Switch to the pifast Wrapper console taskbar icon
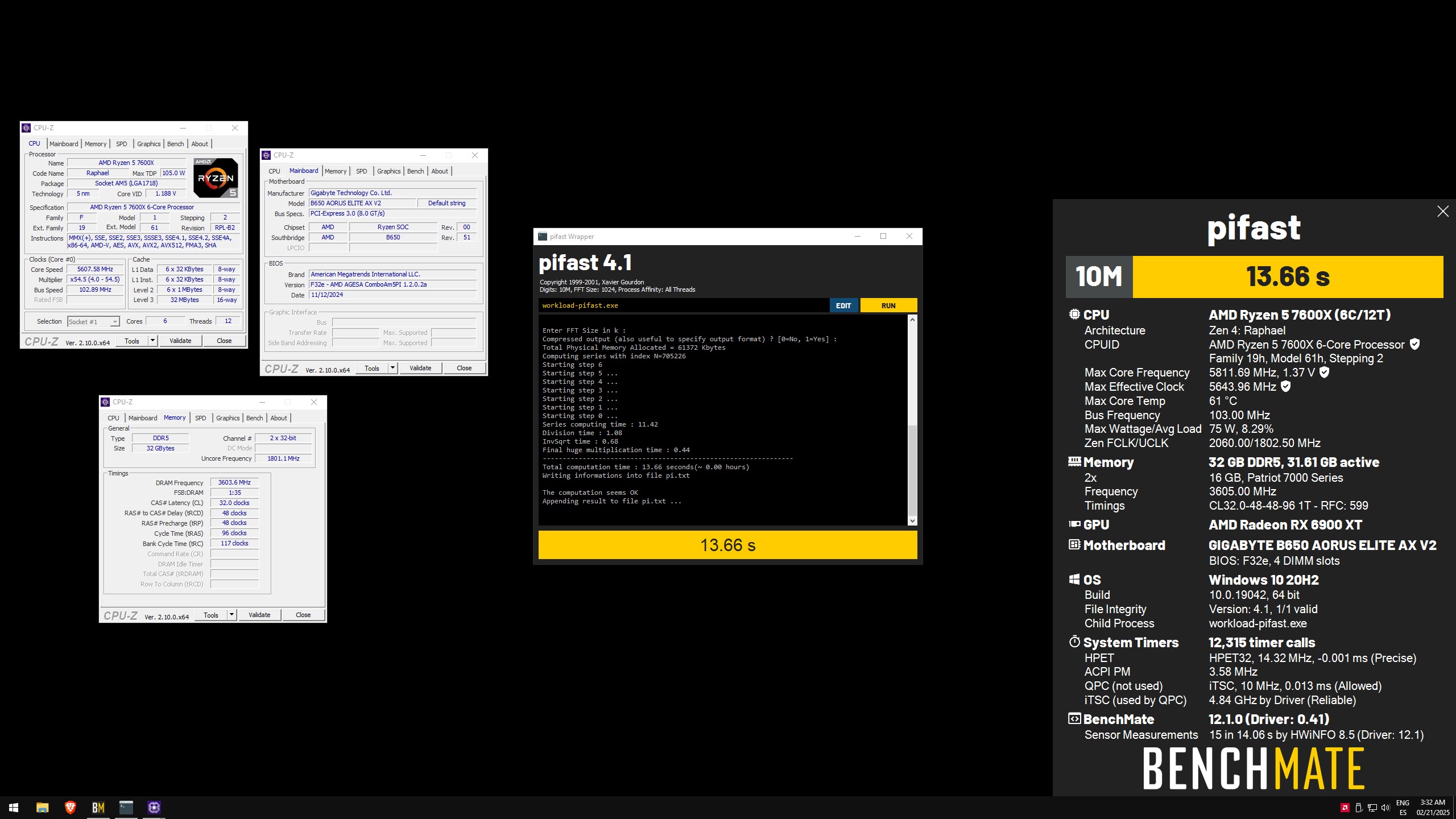 pos(126,807)
